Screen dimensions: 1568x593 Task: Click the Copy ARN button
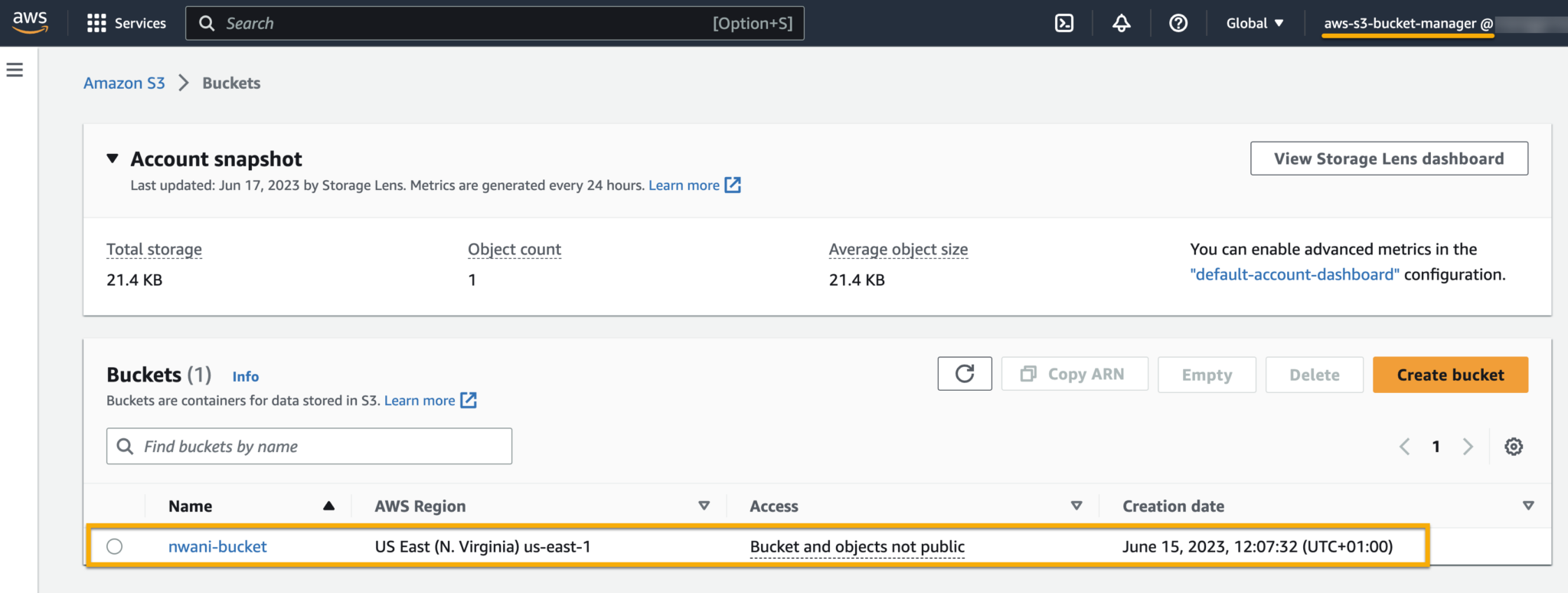point(1074,374)
